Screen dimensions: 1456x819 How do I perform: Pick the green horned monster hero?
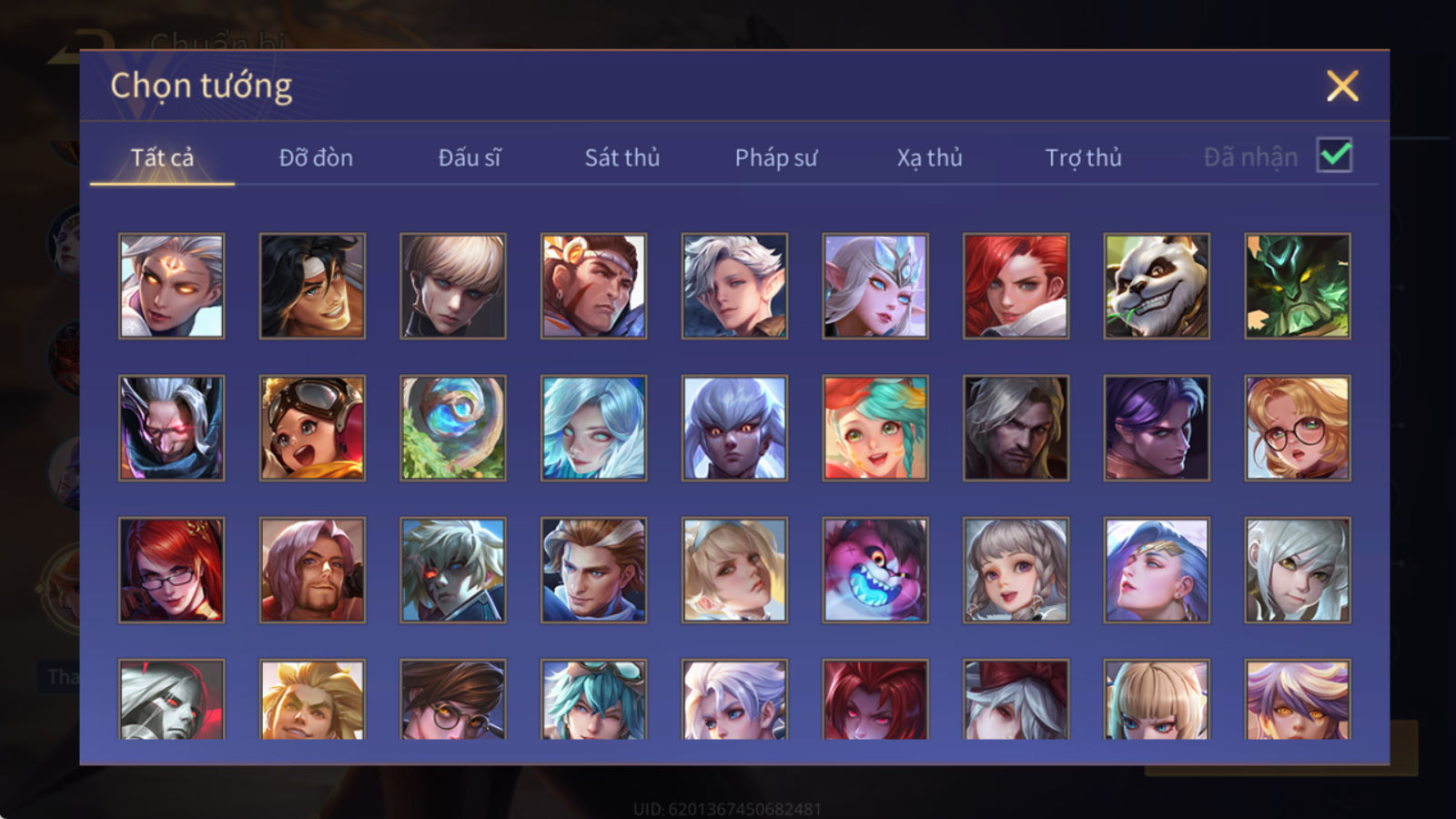click(x=1298, y=286)
